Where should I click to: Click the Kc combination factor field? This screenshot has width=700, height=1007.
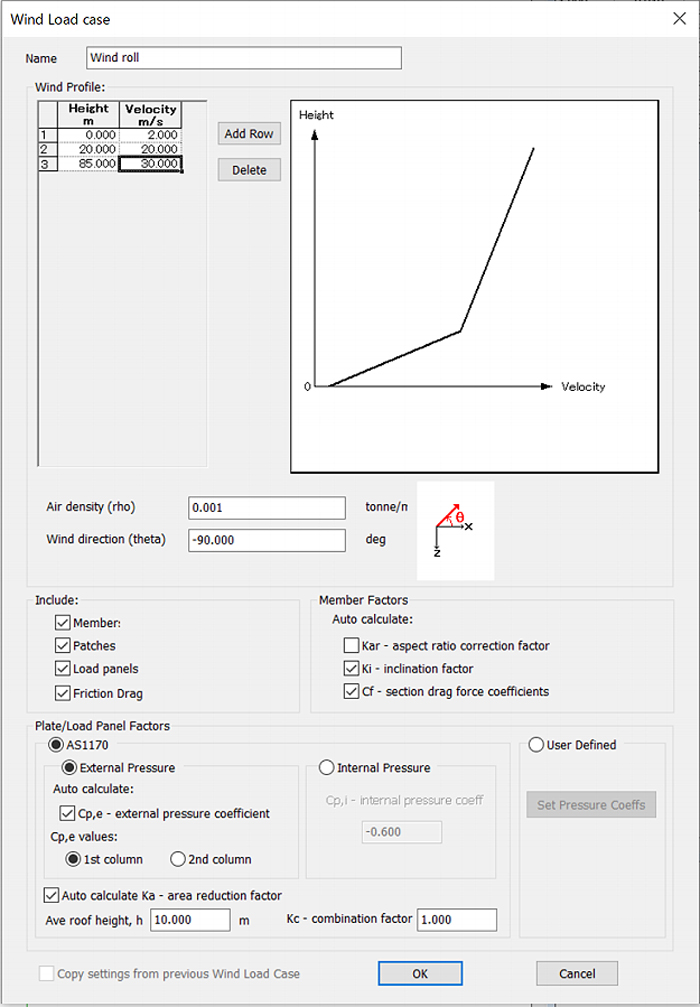457,920
